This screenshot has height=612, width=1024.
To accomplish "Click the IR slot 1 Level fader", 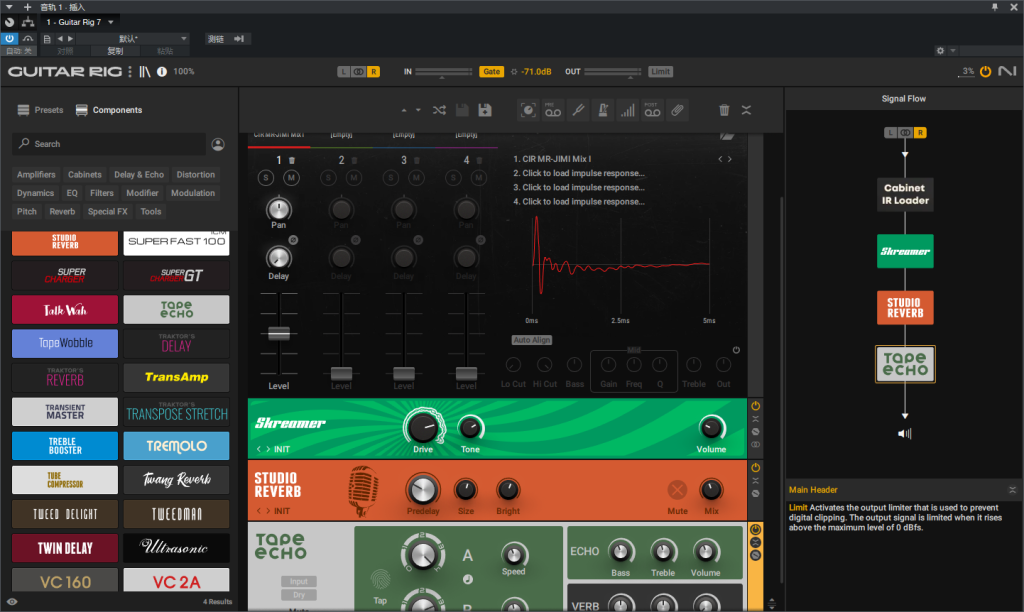I will [279, 333].
